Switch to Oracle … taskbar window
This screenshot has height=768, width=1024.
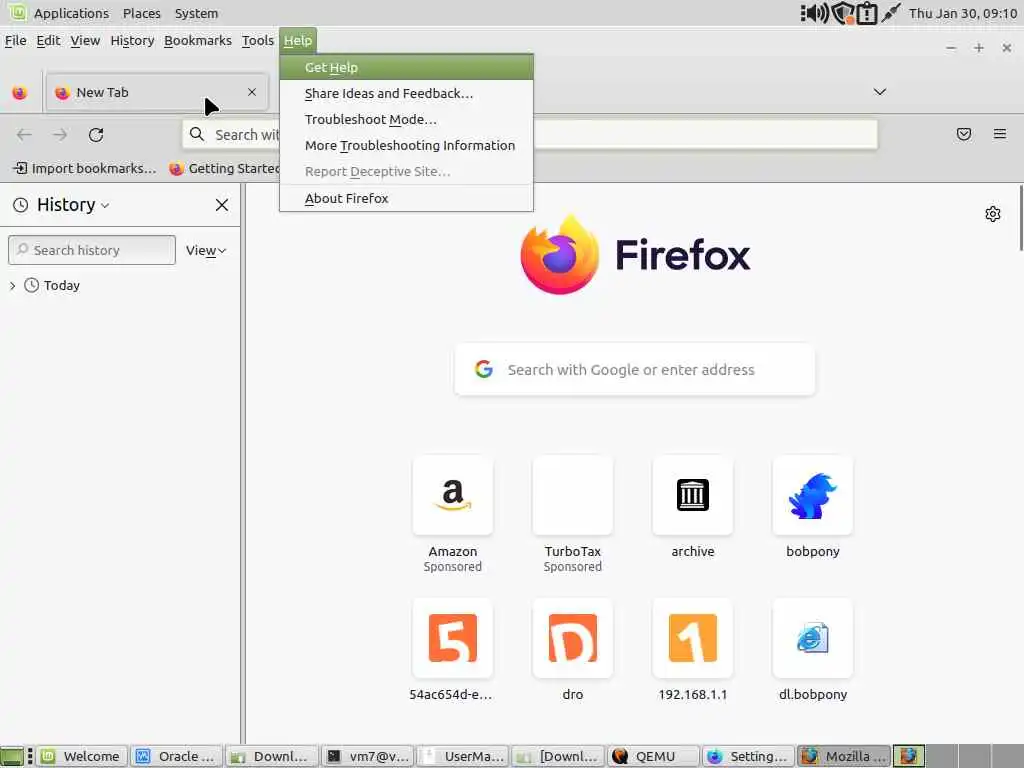click(176, 756)
